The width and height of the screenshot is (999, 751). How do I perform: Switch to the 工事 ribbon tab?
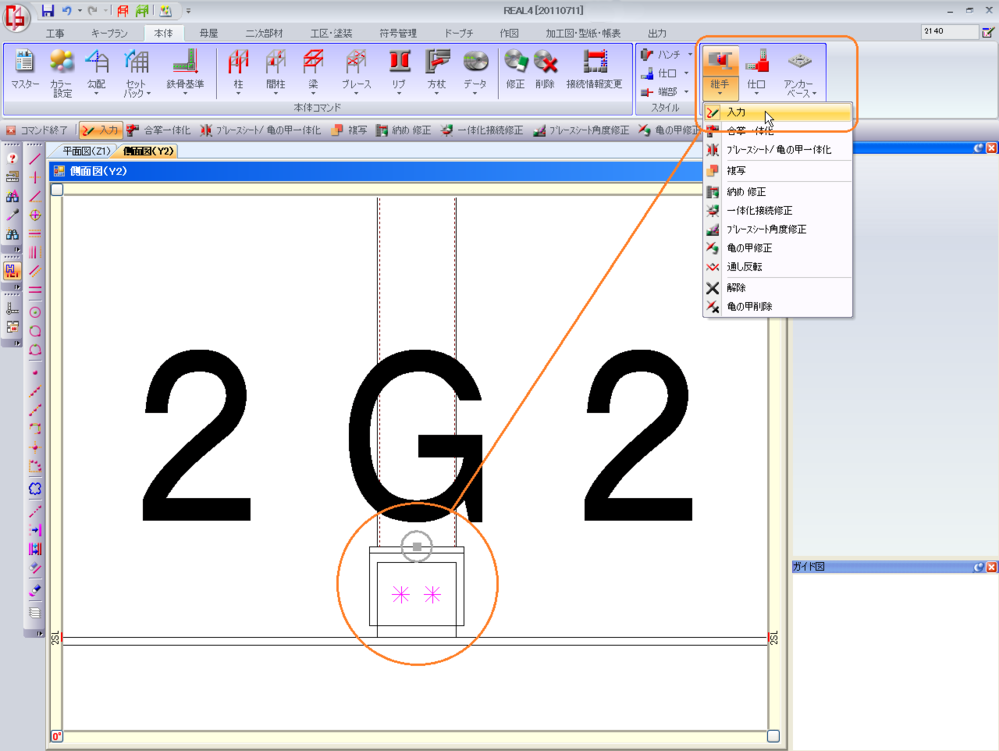(x=55, y=33)
